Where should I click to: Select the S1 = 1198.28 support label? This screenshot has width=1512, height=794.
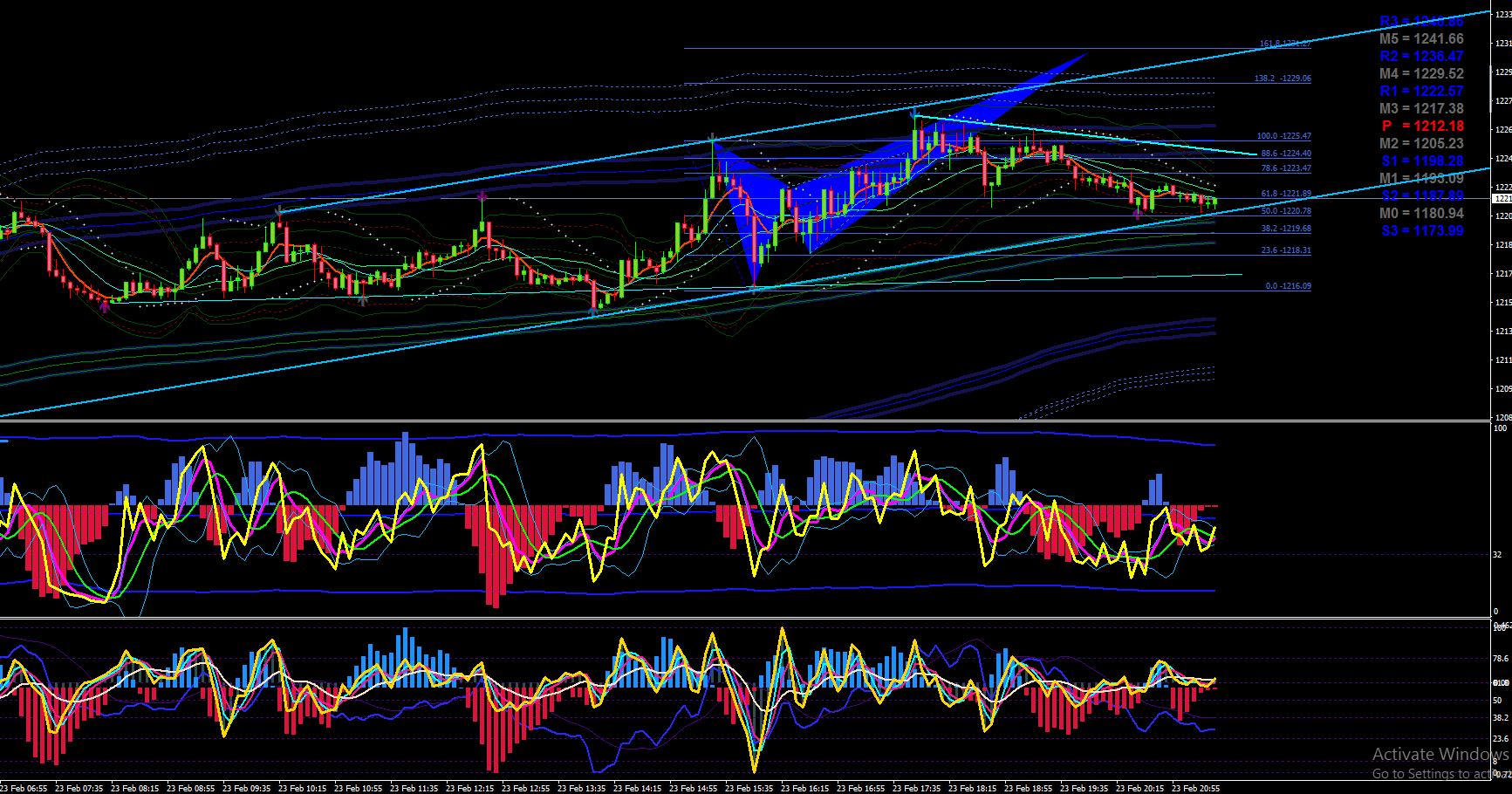[1422, 161]
